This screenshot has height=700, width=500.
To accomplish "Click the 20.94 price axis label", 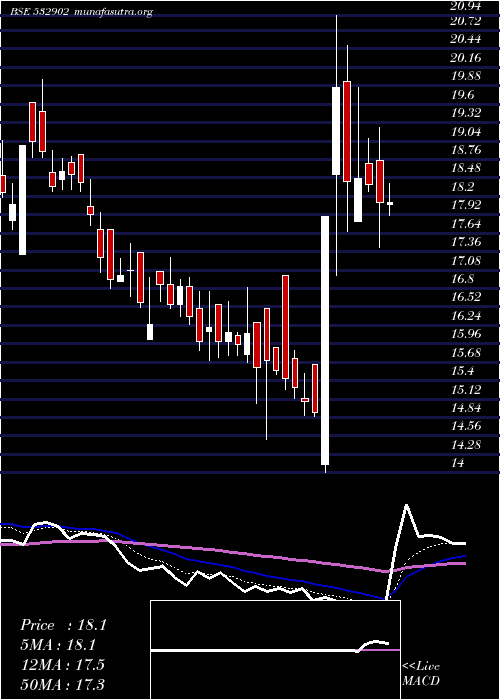I will pyautogui.click(x=466, y=6).
